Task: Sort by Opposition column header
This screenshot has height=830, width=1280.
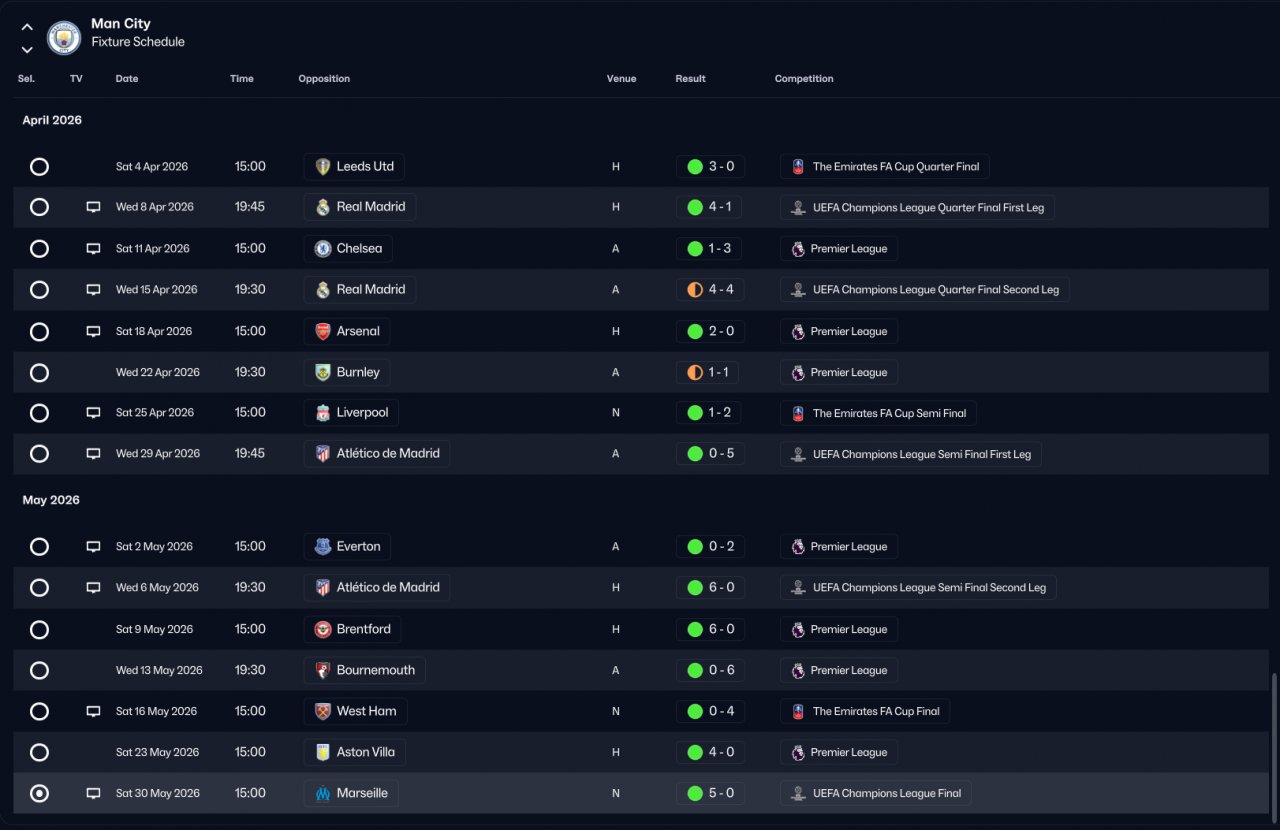Action: [x=324, y=79]
